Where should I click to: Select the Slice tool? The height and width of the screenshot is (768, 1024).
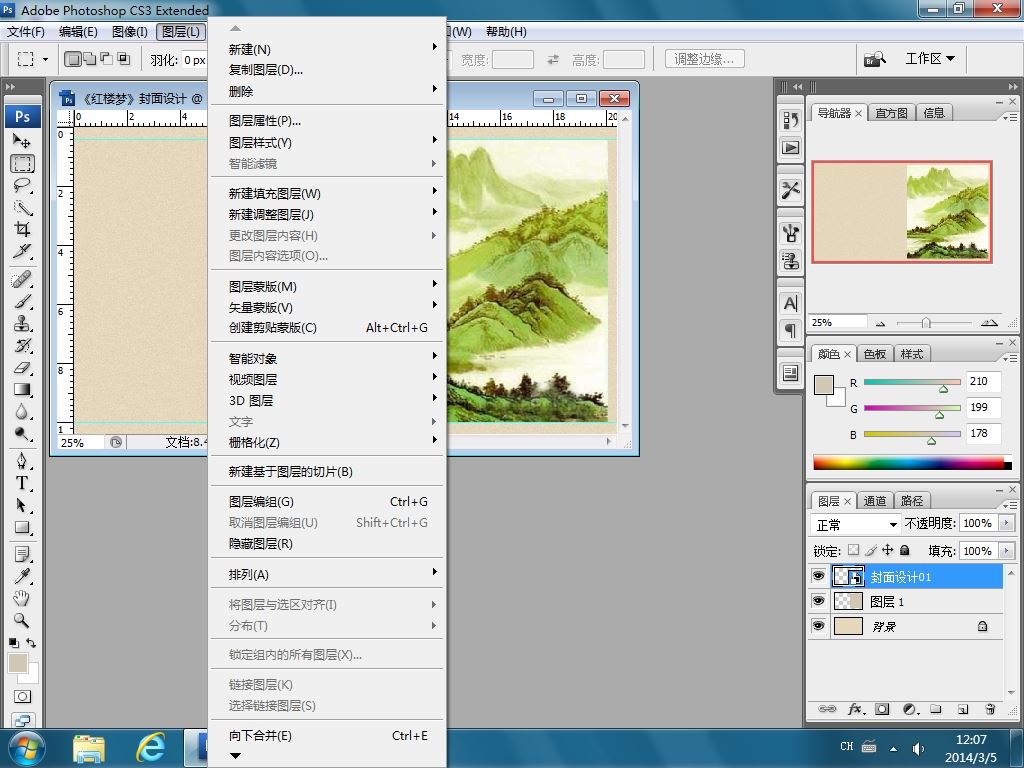pyautogui.click(x=22, y=251)
